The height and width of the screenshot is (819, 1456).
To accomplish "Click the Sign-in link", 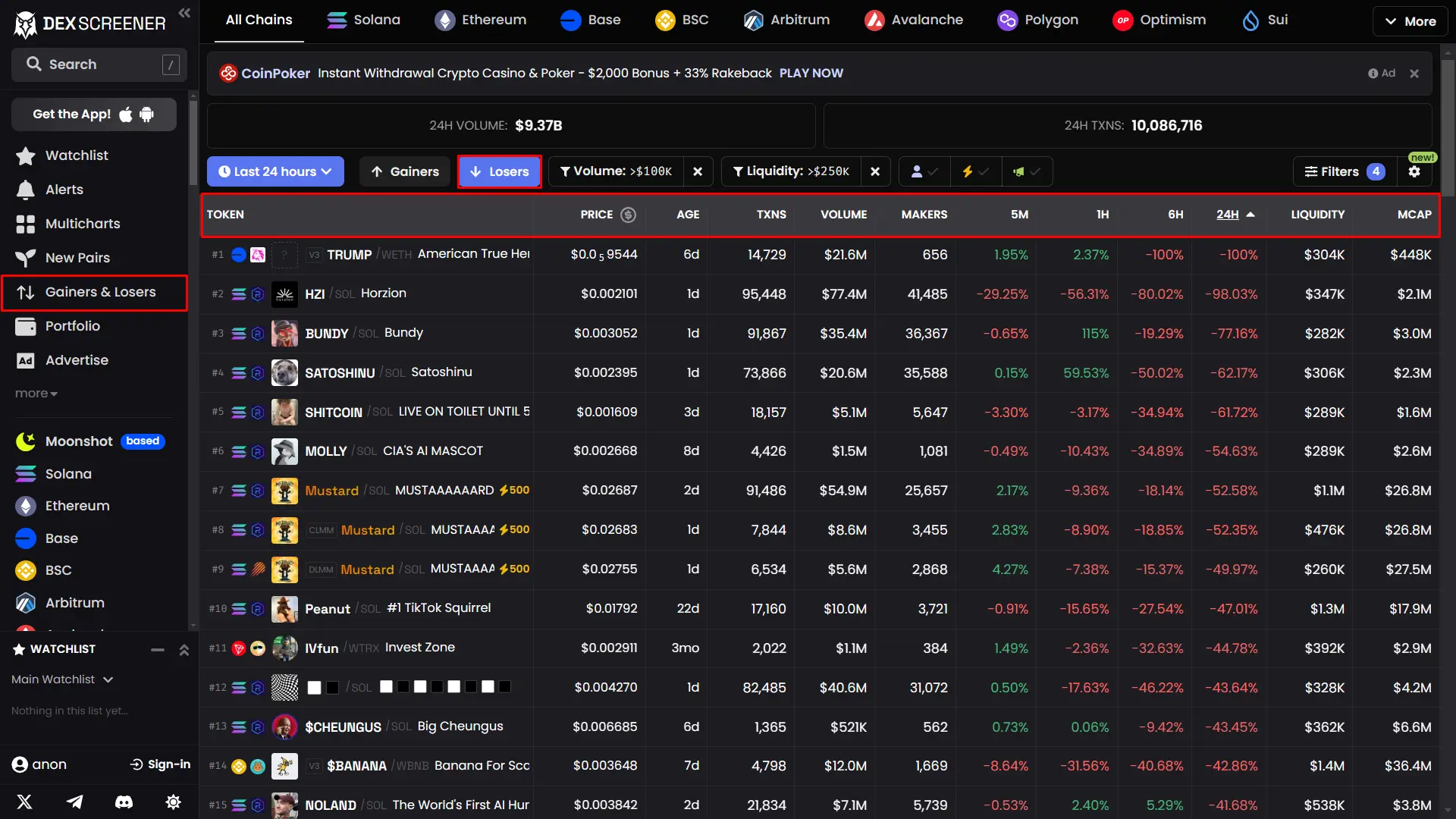I will pyautogui.click(x=160, y=764).
